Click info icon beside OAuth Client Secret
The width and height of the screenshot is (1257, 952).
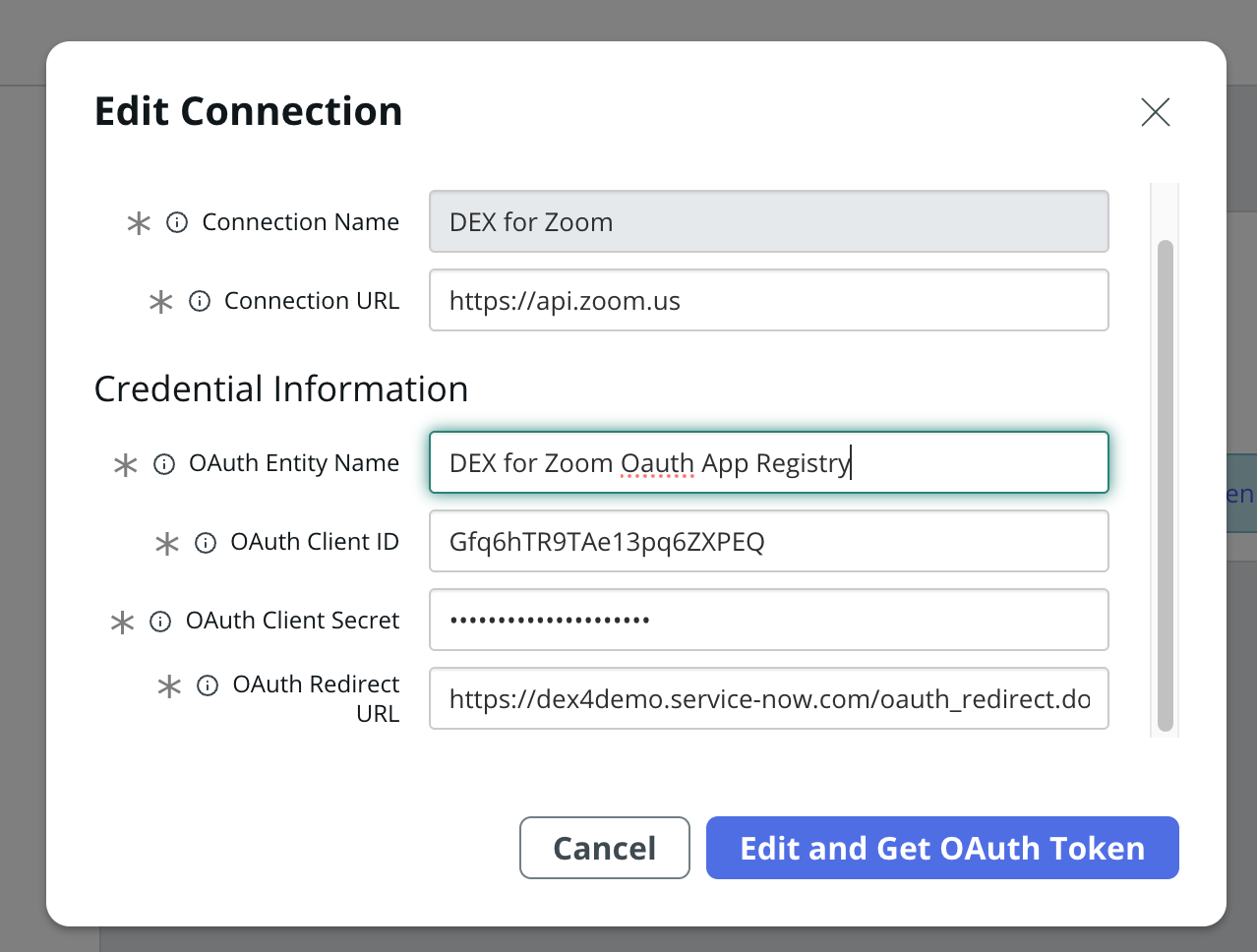pyautogui.click(x=160, y=622)
